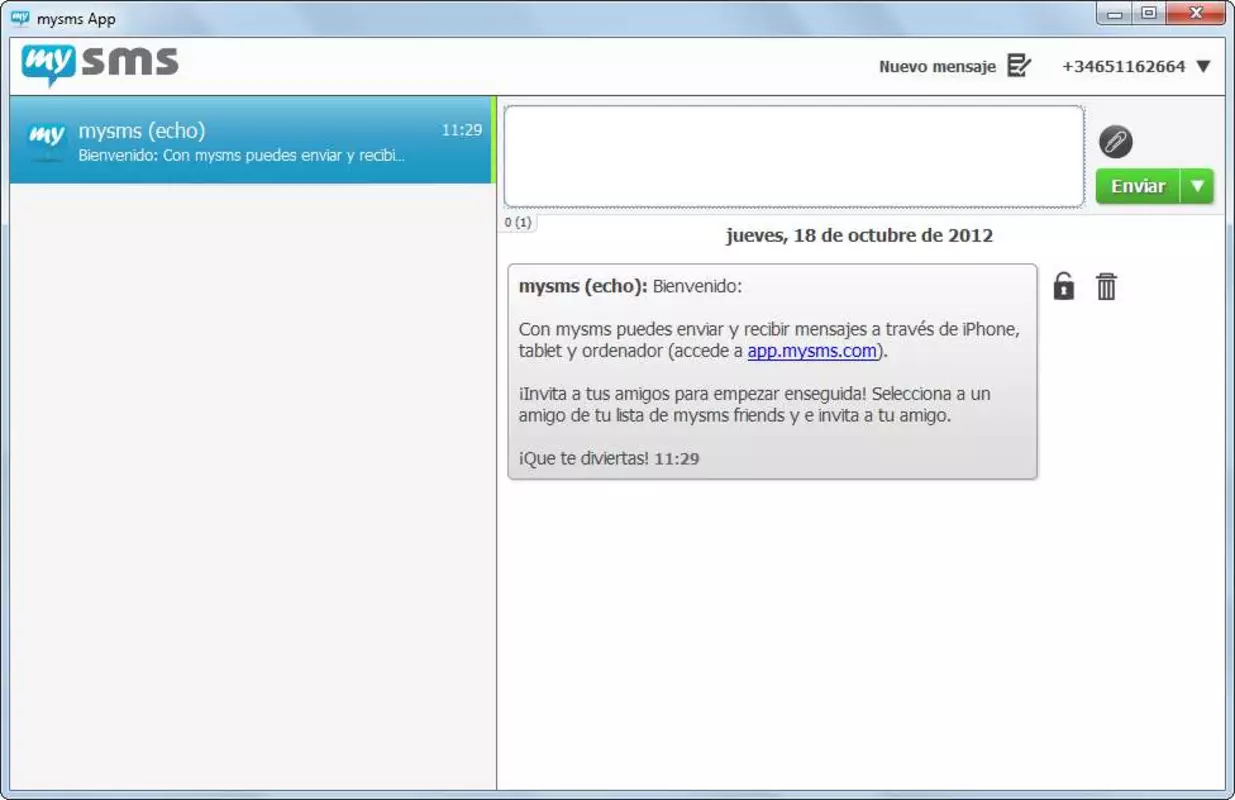Click the mysms (echo) contact avatar

point(46,141)
